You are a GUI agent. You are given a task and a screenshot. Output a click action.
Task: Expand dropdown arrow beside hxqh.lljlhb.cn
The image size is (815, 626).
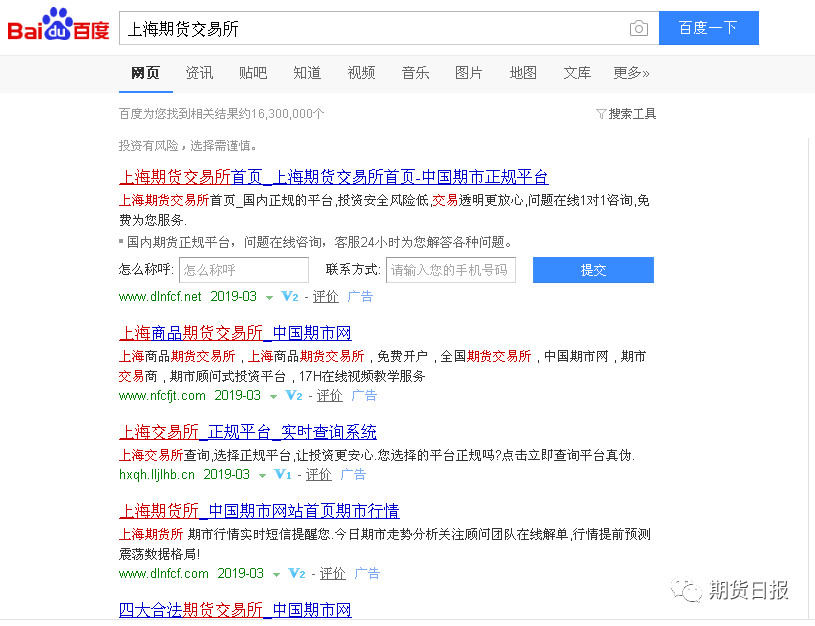(263, 476)
